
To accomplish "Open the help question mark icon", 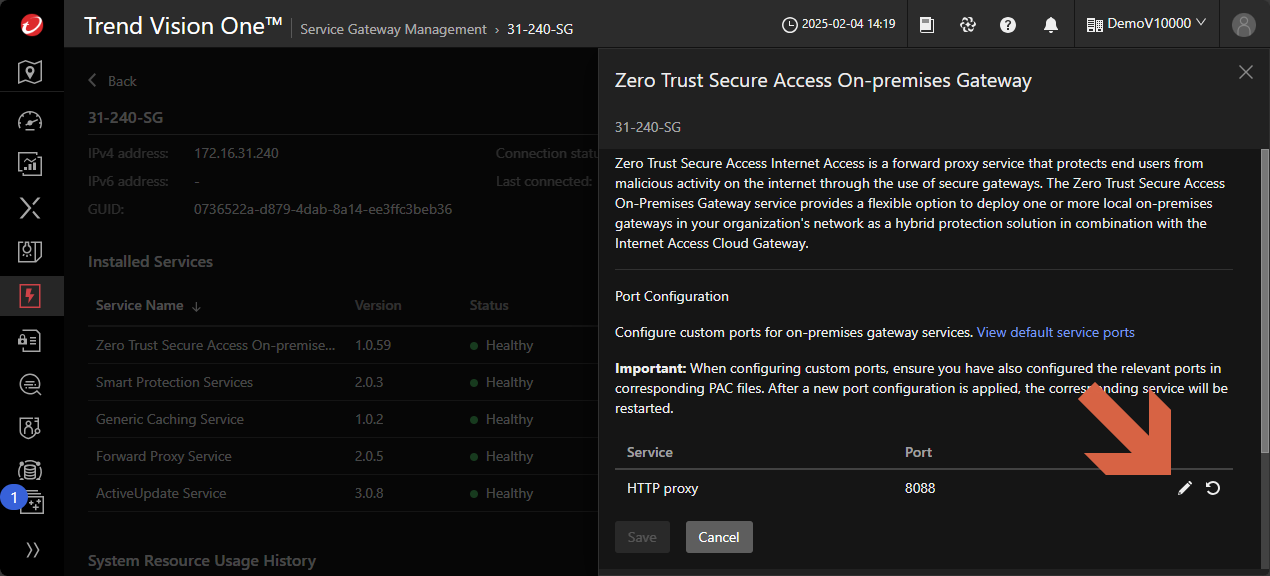I will coord(1008,24).
